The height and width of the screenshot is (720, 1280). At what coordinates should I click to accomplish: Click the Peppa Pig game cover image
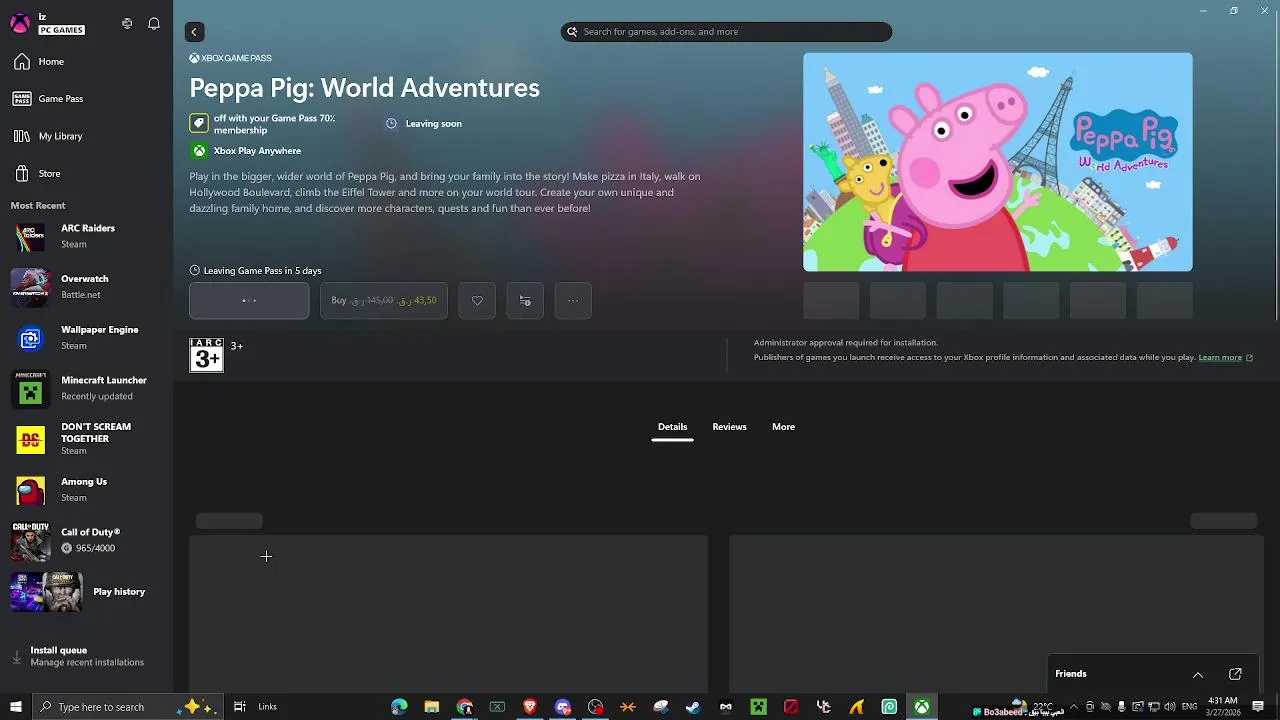[998, 162]
